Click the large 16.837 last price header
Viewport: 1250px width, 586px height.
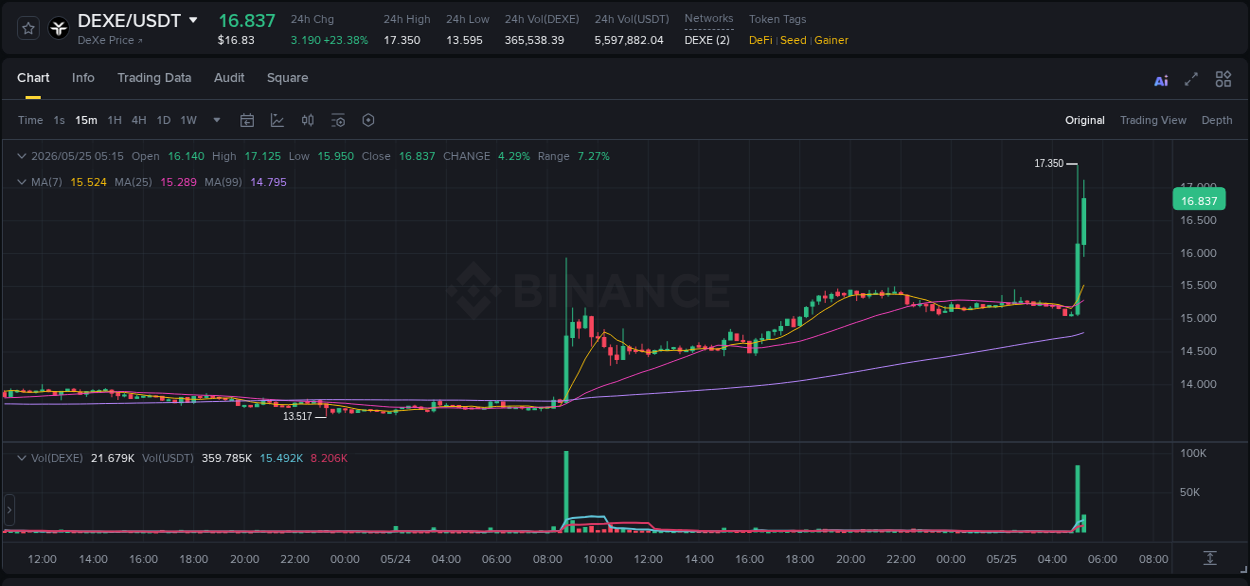[x=247, y=21]
